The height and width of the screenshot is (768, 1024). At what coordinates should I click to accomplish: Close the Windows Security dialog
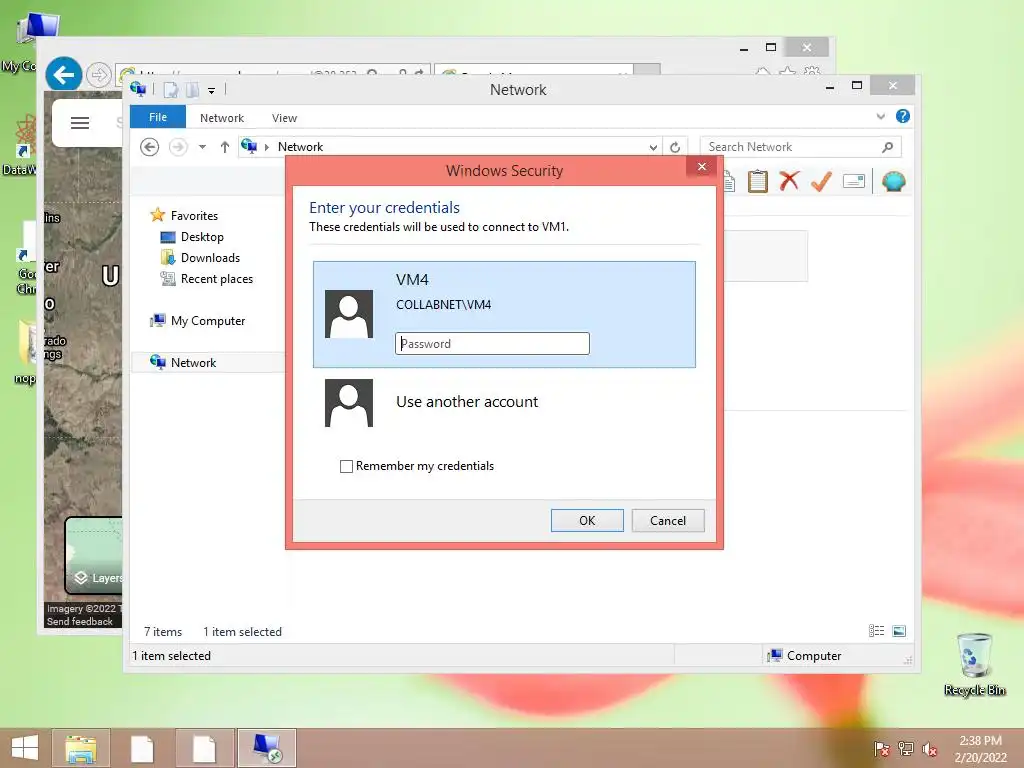702,167
